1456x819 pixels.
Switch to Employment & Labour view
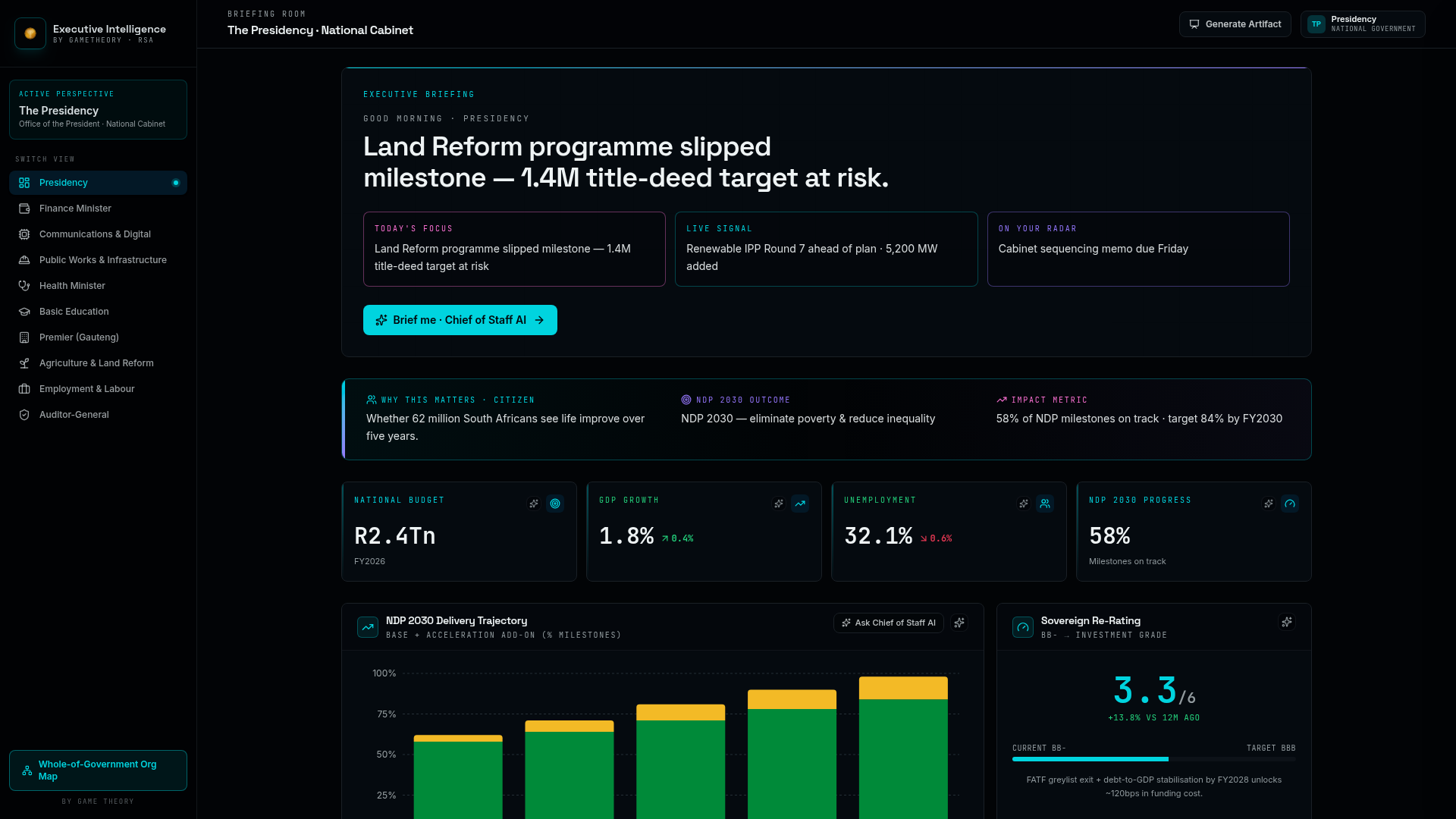coord(98,389)
